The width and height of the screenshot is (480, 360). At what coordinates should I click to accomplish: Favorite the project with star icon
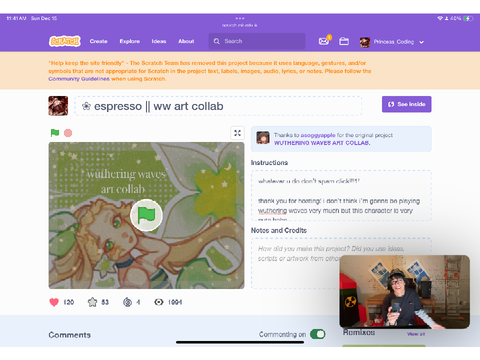(x=92, y=302)
